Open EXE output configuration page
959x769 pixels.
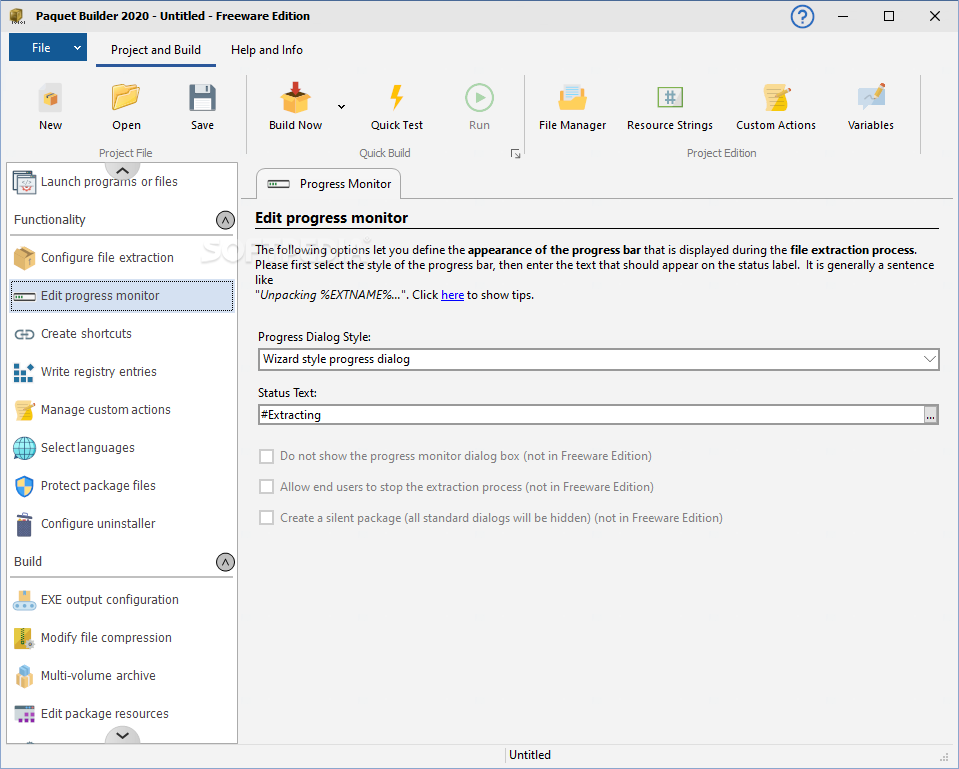(x=121, y=600)
